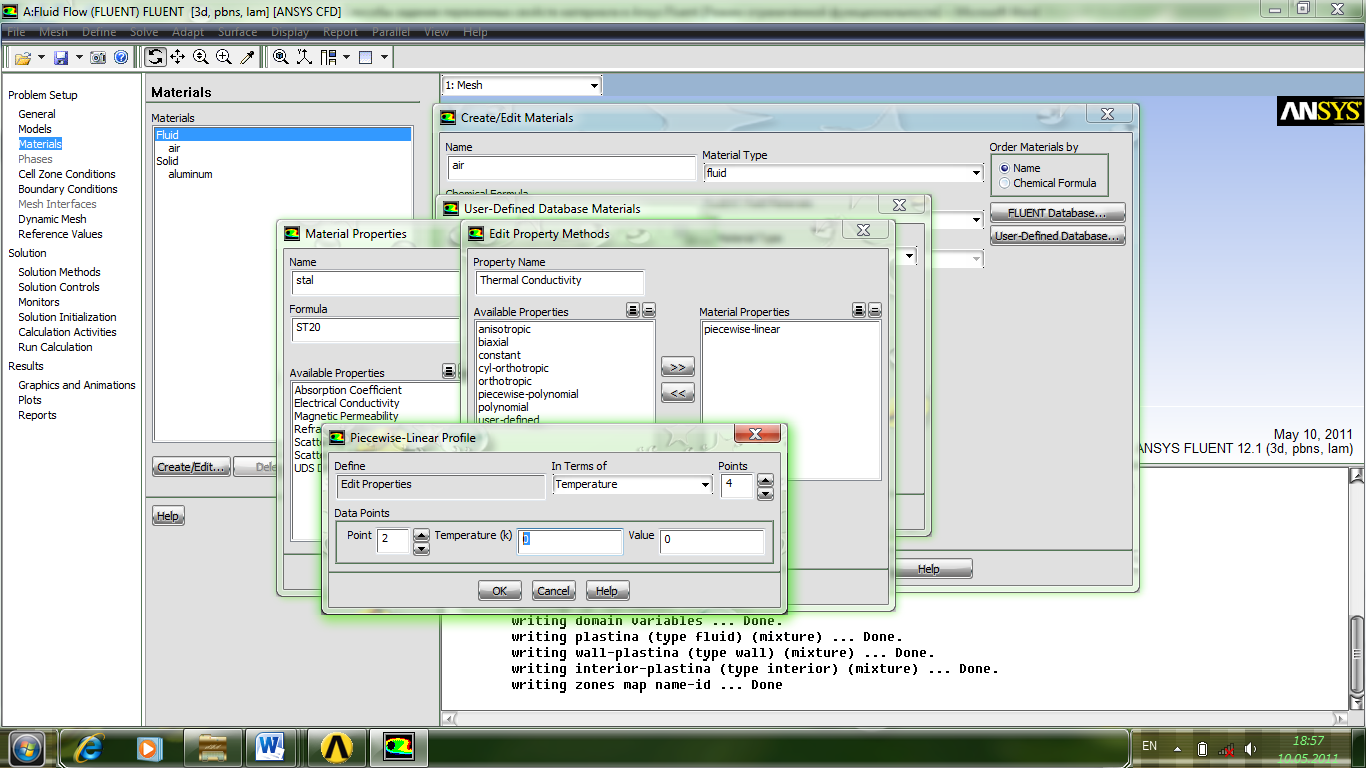Select aluminum in Materials list
This screenshot has width=1366, height=768.
tap(190, 174)
